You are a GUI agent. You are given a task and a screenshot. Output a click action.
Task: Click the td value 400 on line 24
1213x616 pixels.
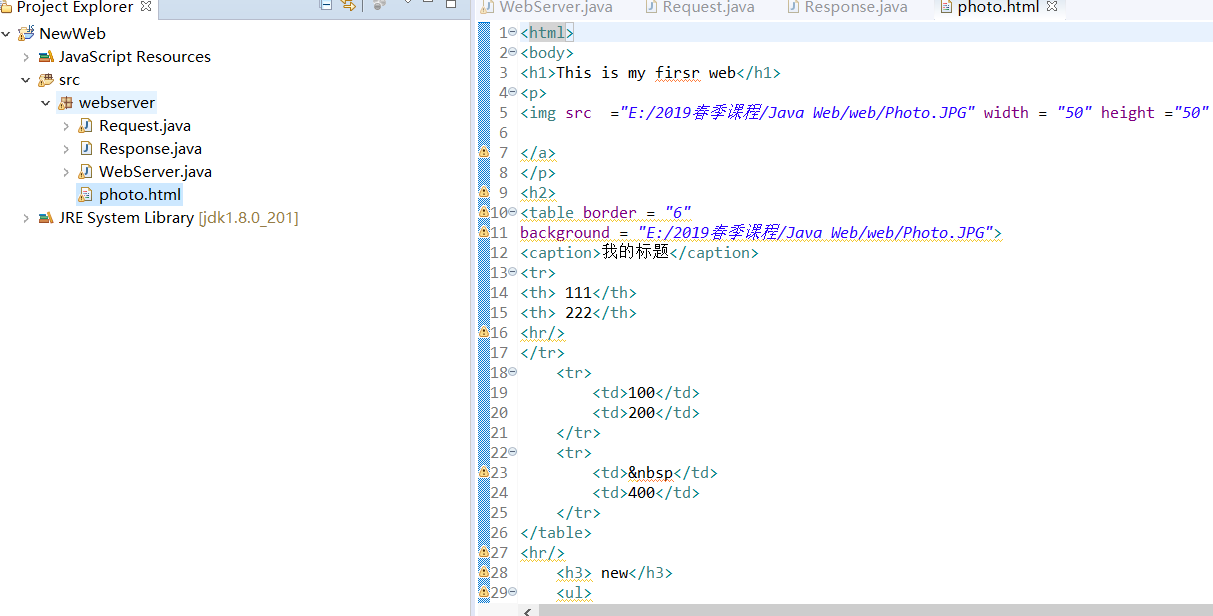click(641, 492)
